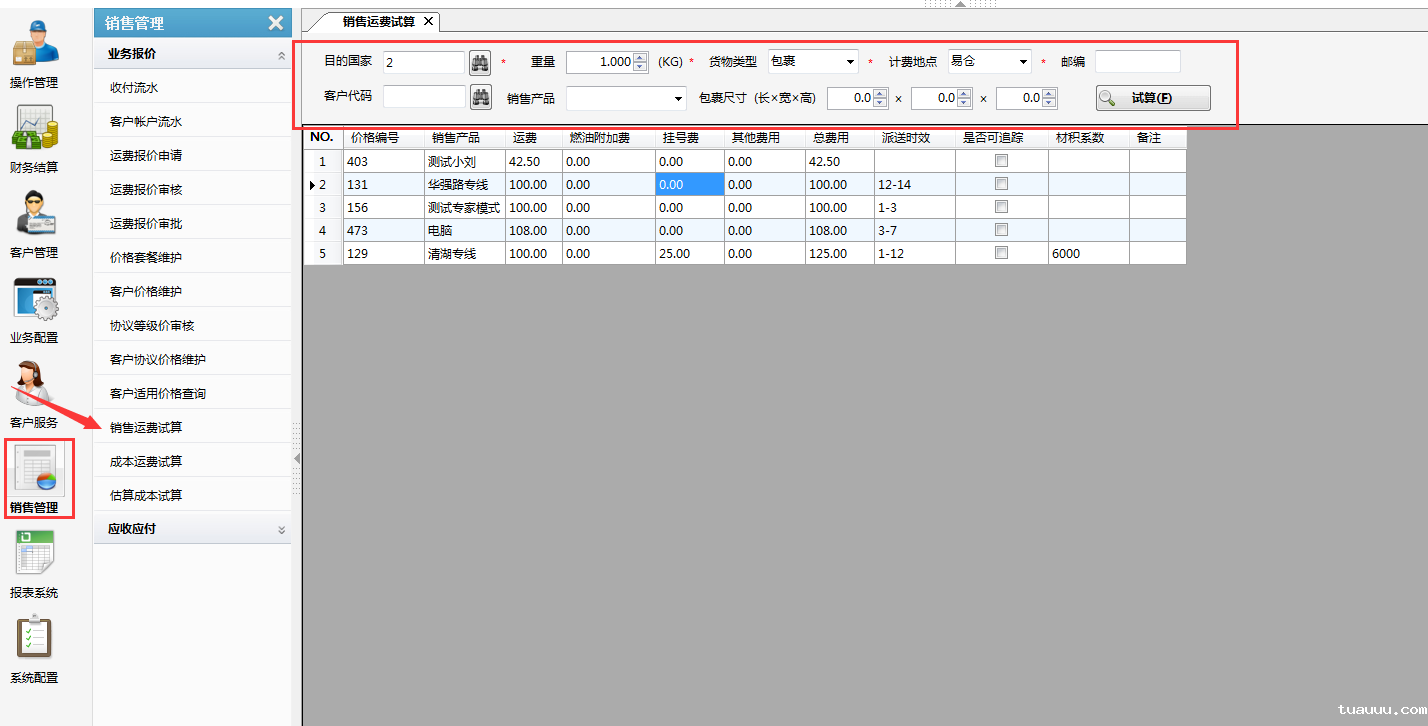Select 运费报价申请 menu item
This screenshot has width=1428, height=726.
point(146,156)
